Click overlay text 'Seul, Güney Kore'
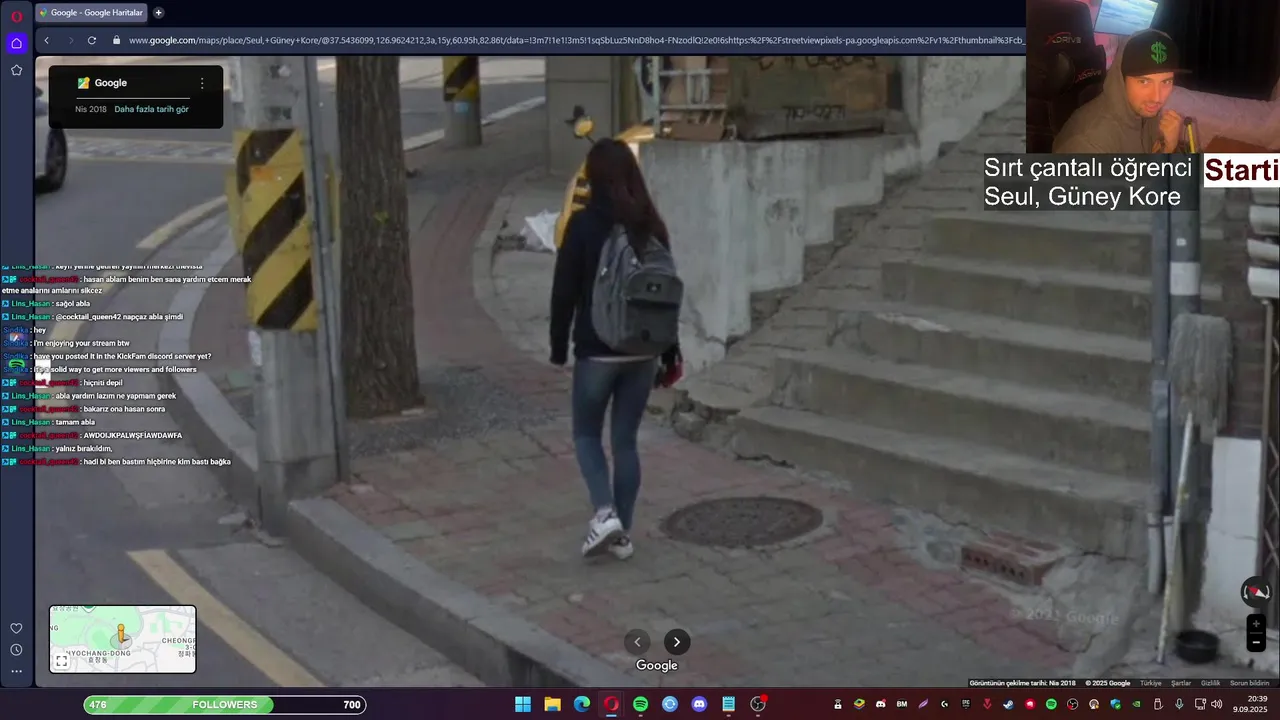This screenshot has height=720, width=1280. [x=1082, y=196]
